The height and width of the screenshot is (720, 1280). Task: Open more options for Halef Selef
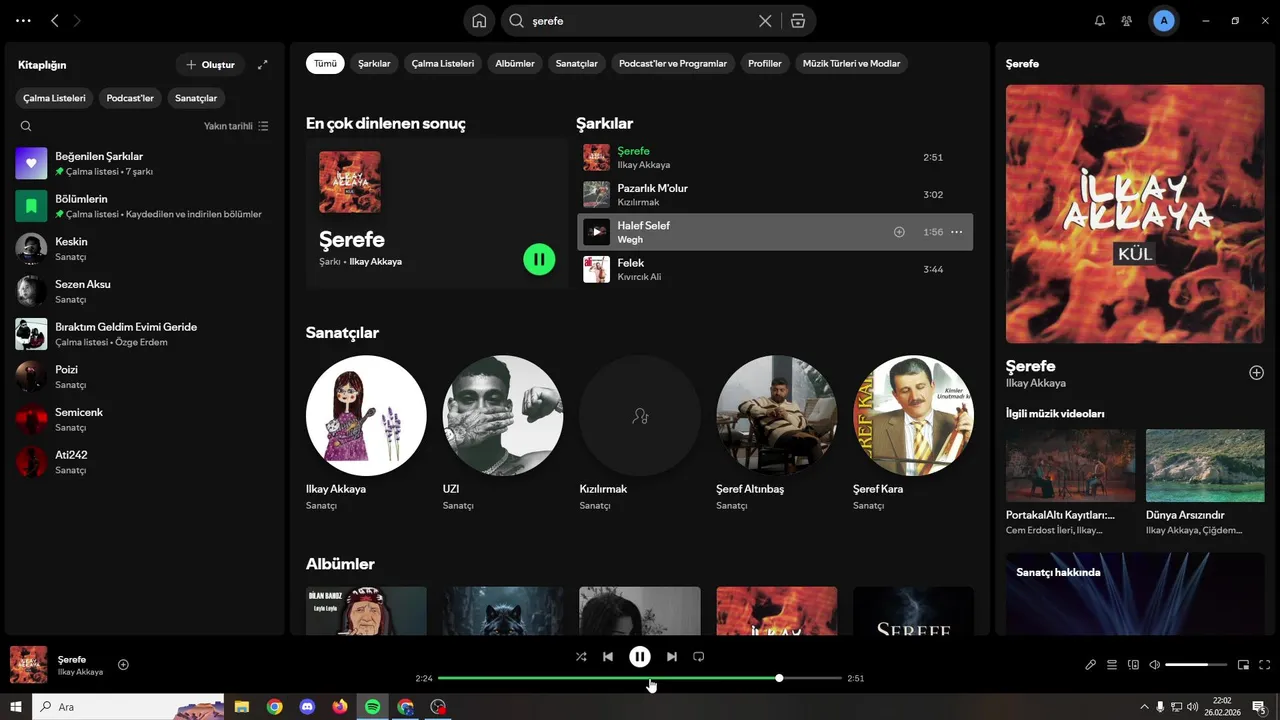(x=956, y=232)
